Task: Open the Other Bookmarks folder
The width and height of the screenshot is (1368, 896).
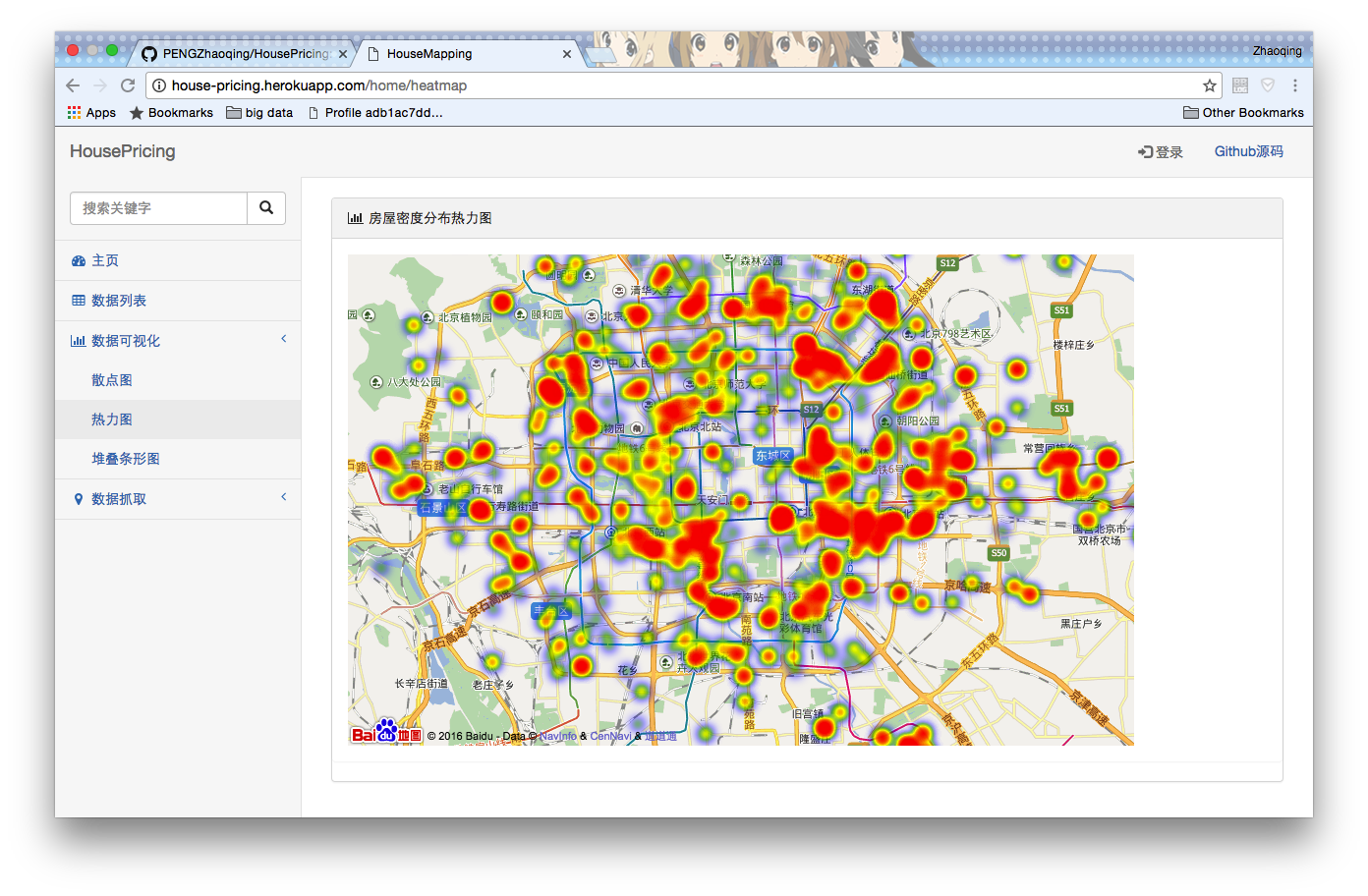Action: point(1244,113)
